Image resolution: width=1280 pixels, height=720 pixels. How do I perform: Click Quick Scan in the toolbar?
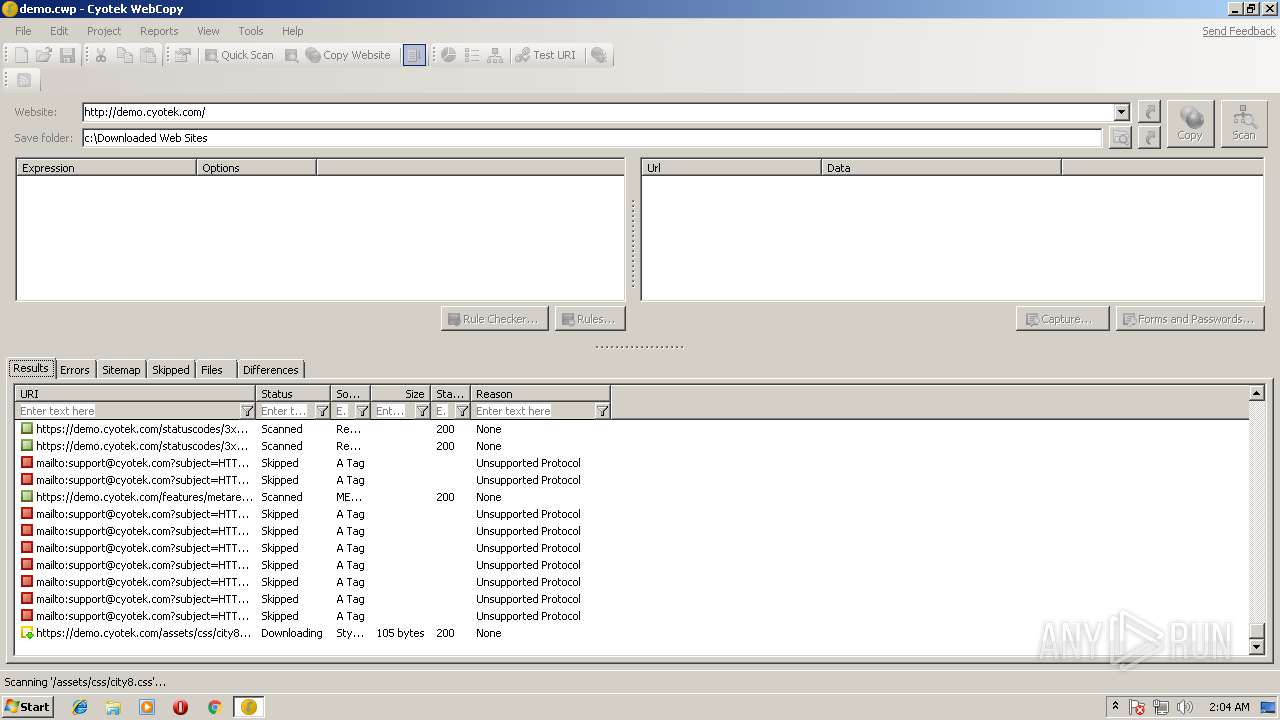[x=239, y=56]
